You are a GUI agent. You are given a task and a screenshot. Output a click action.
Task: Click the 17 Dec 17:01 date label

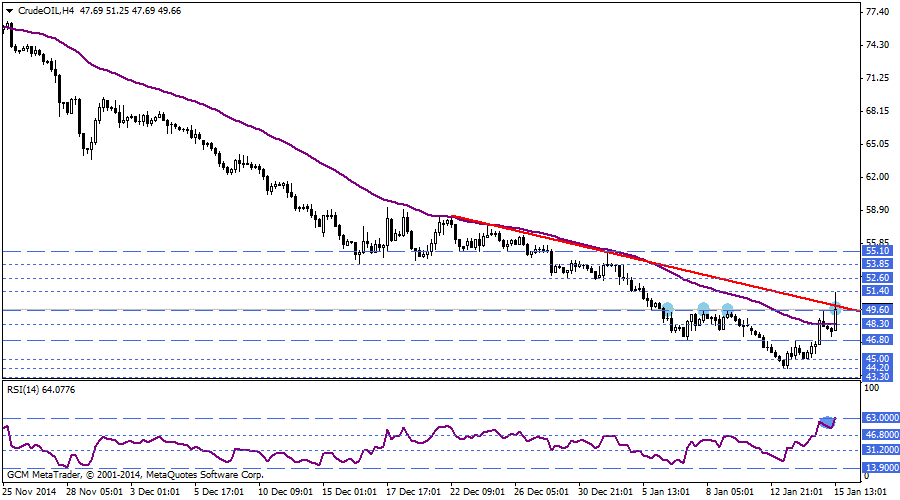coord(413,492)
